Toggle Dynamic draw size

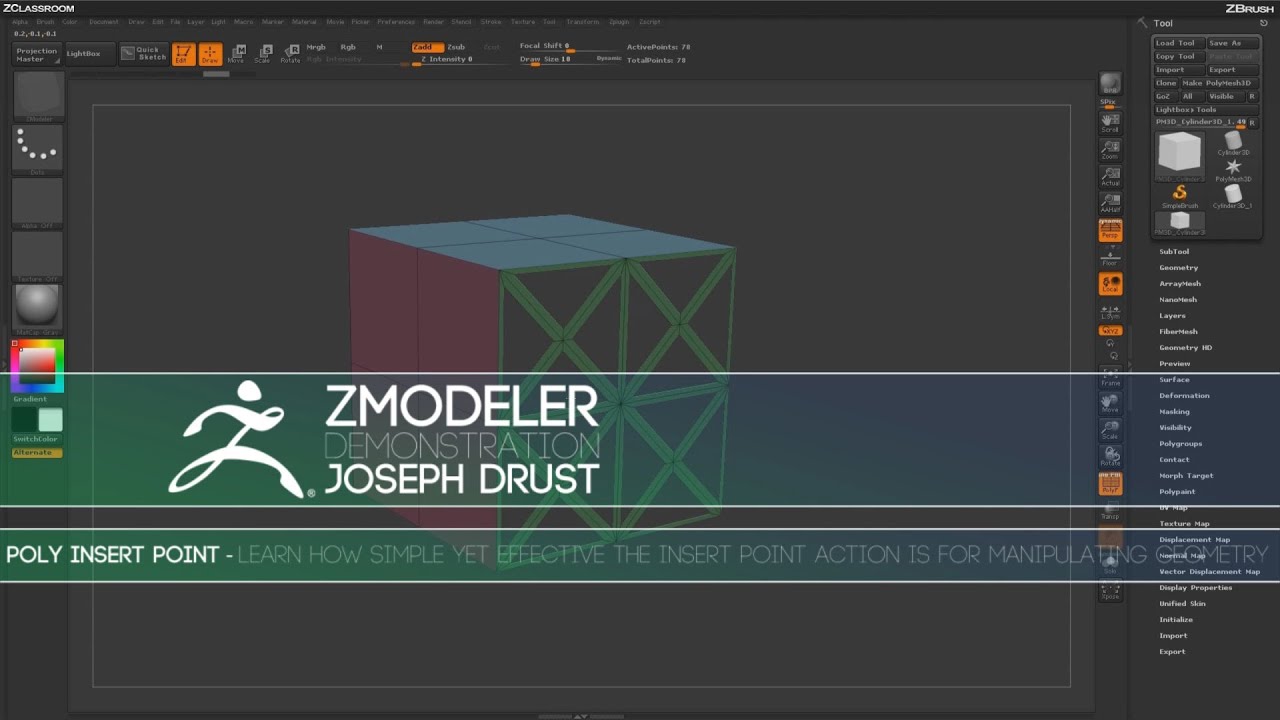(609, 59)
